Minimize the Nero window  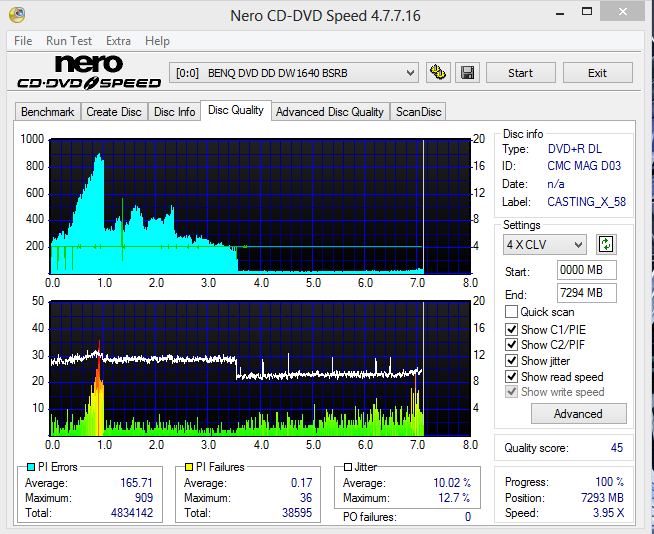pos(560,13)
